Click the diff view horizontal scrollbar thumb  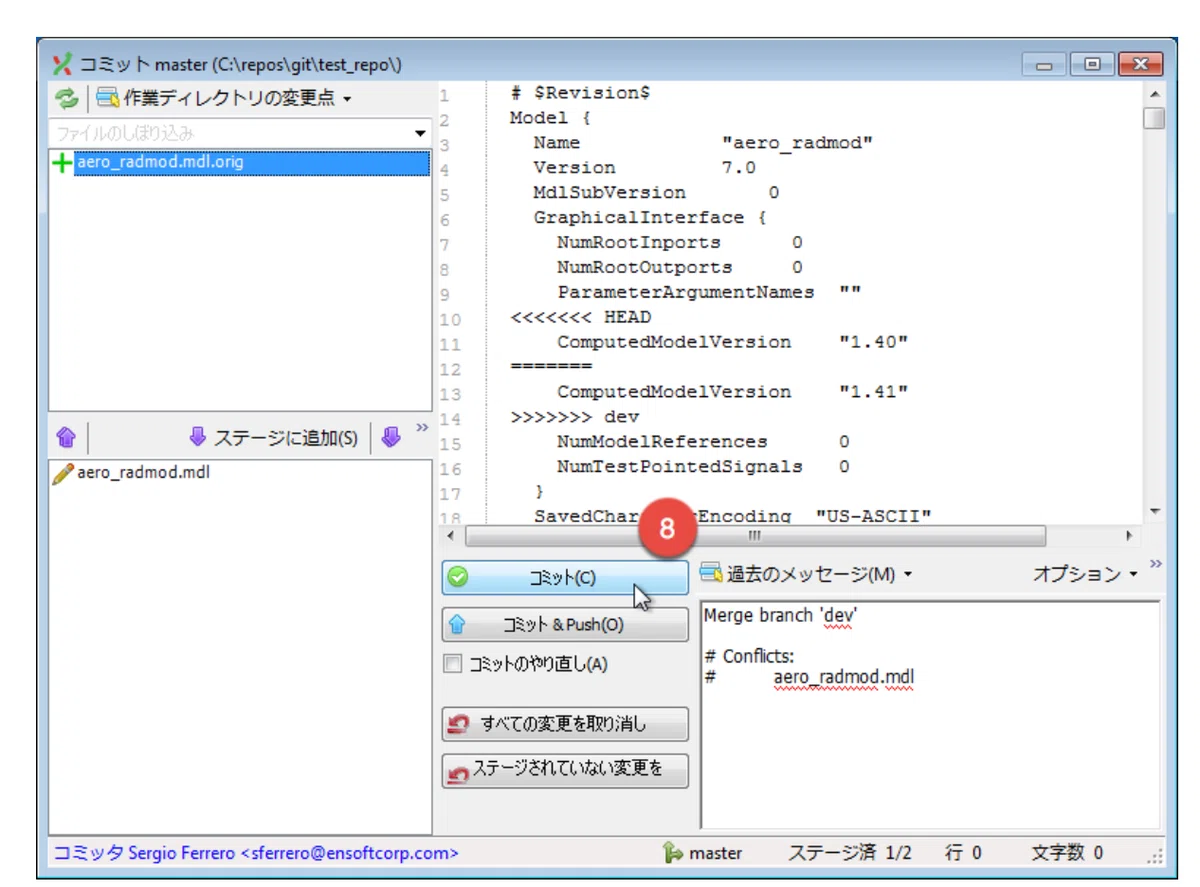pos(755,536)
